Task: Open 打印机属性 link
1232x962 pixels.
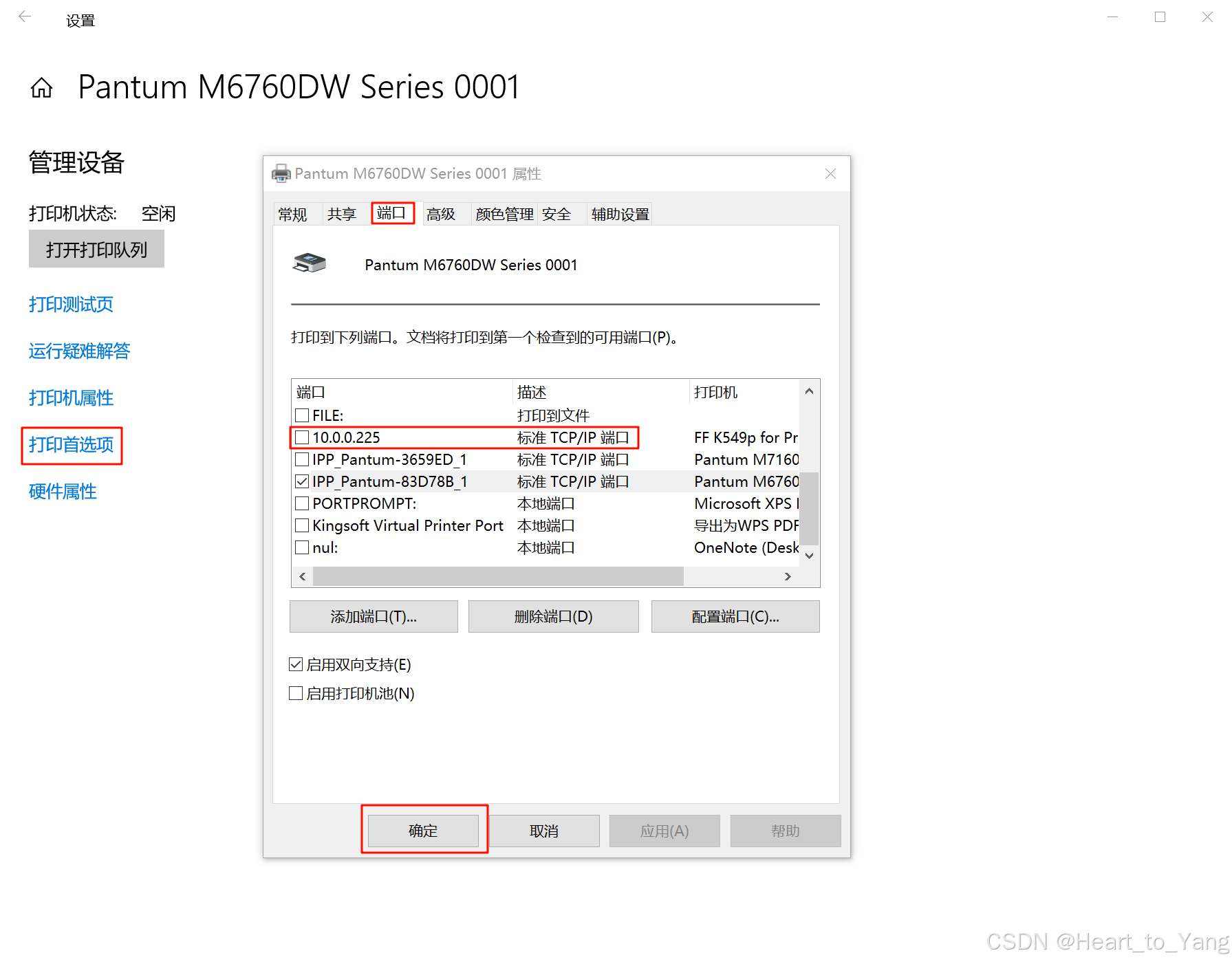Action: click(71, 398)
